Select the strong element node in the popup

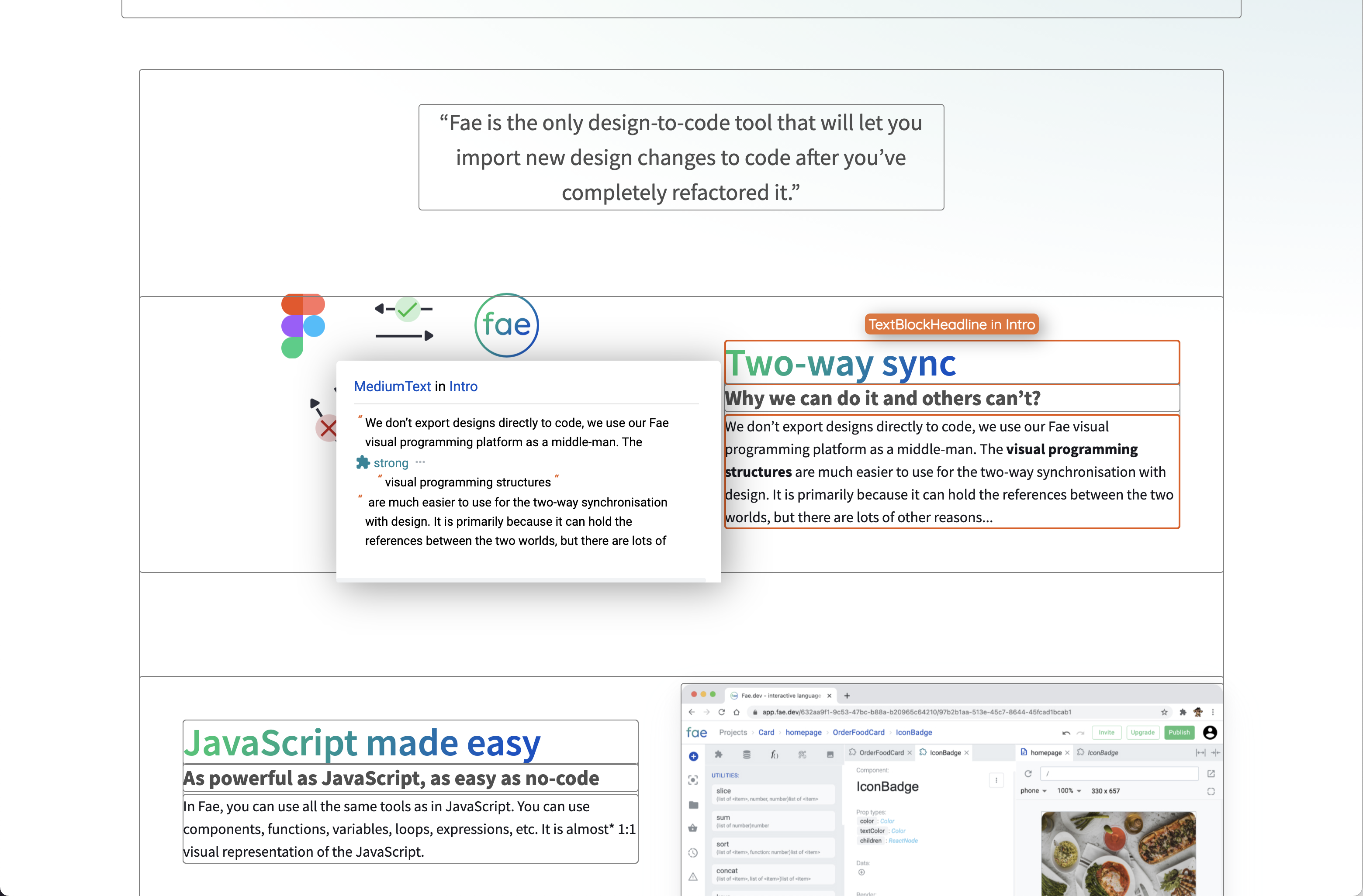tap(391, 462)
